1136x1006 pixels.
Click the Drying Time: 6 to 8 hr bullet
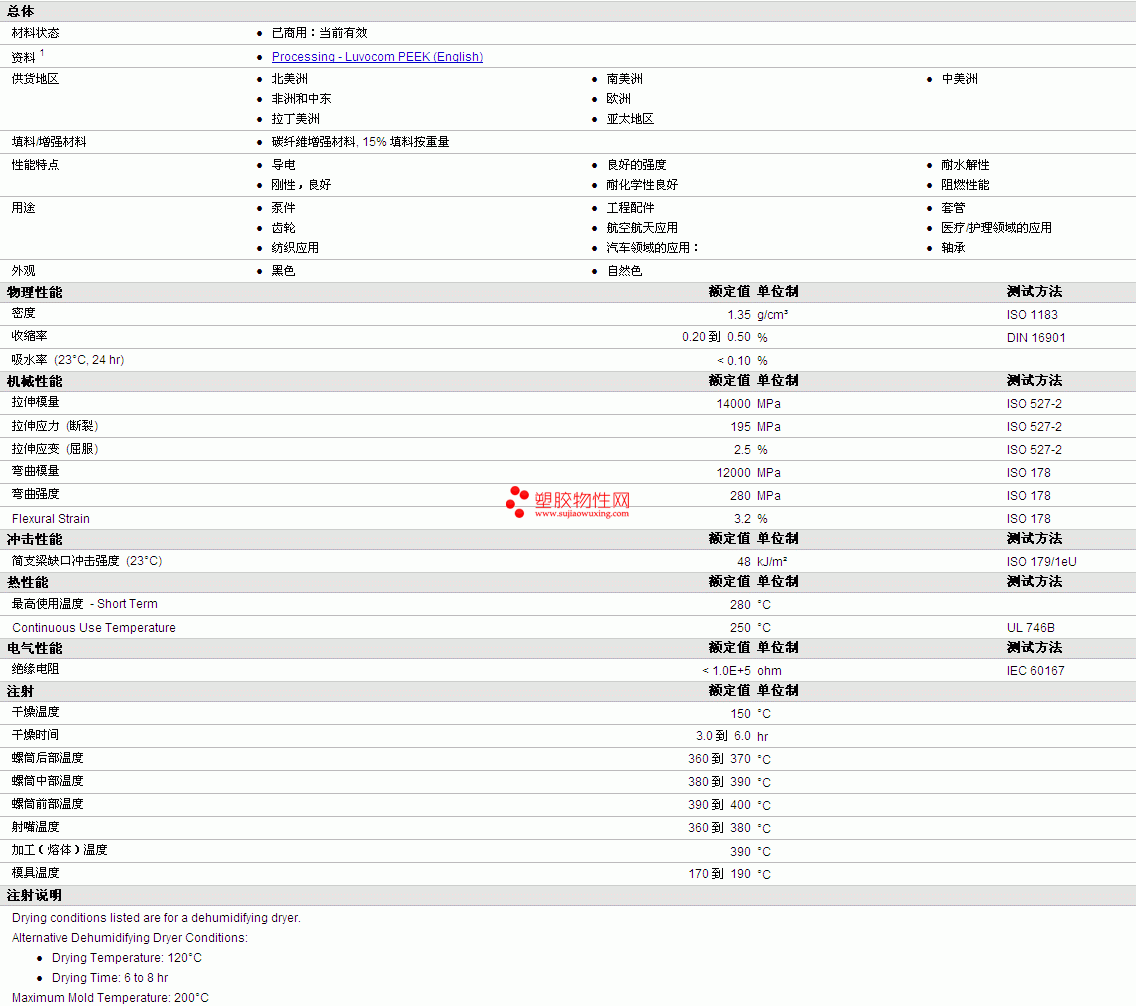click(x=110, y=978)
